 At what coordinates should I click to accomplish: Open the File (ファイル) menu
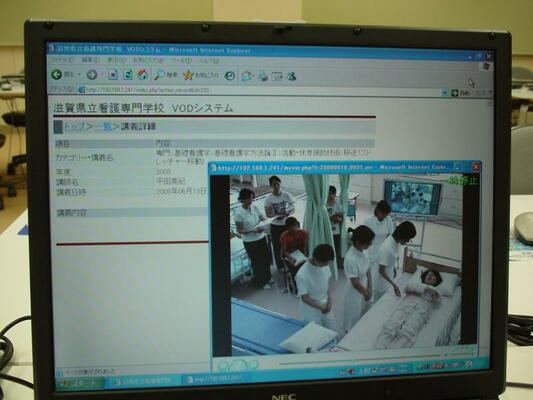tap(62, 60)
